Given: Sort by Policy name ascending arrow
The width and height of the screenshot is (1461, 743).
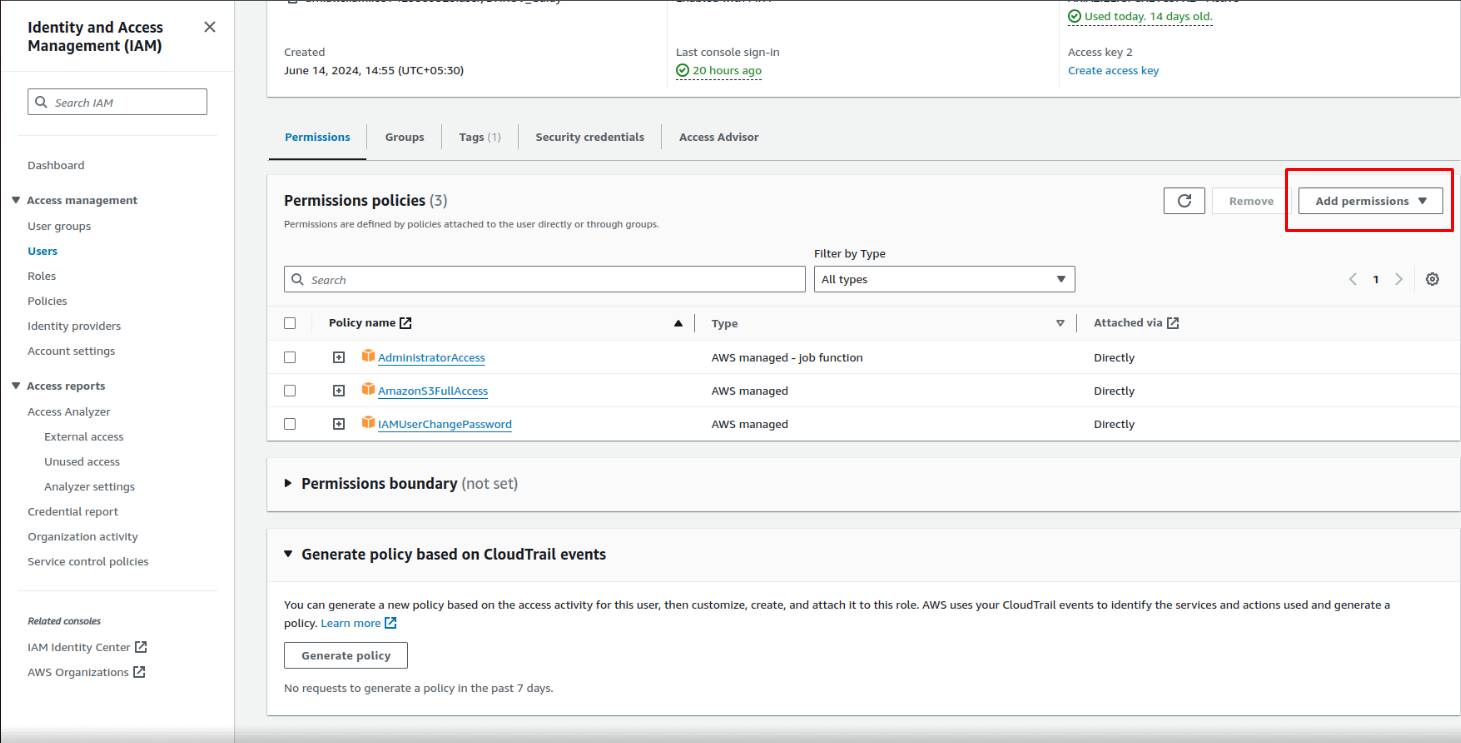Looking at the screenshot, I should point(678,323).
